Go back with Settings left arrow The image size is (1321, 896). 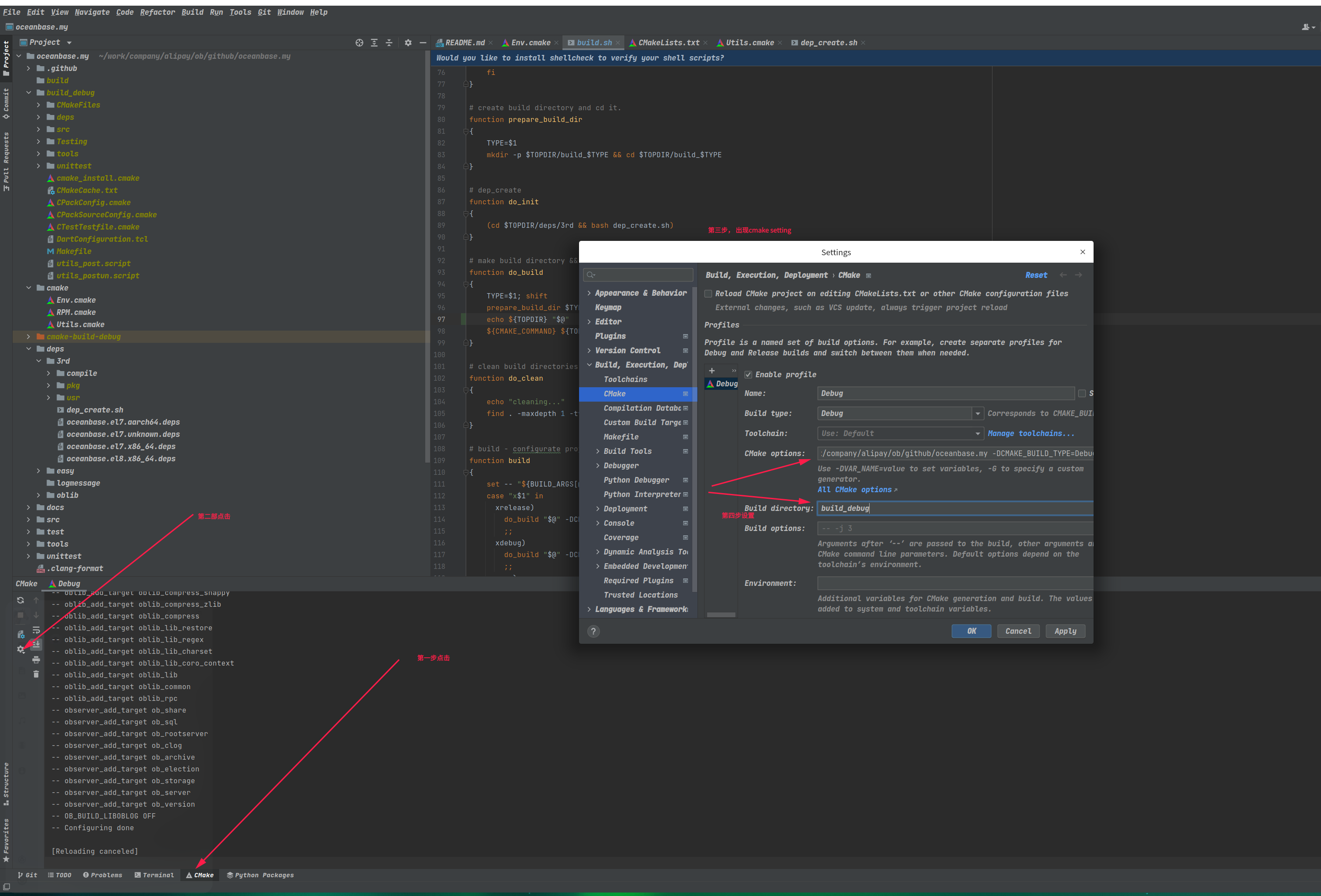click(1063, 275)
